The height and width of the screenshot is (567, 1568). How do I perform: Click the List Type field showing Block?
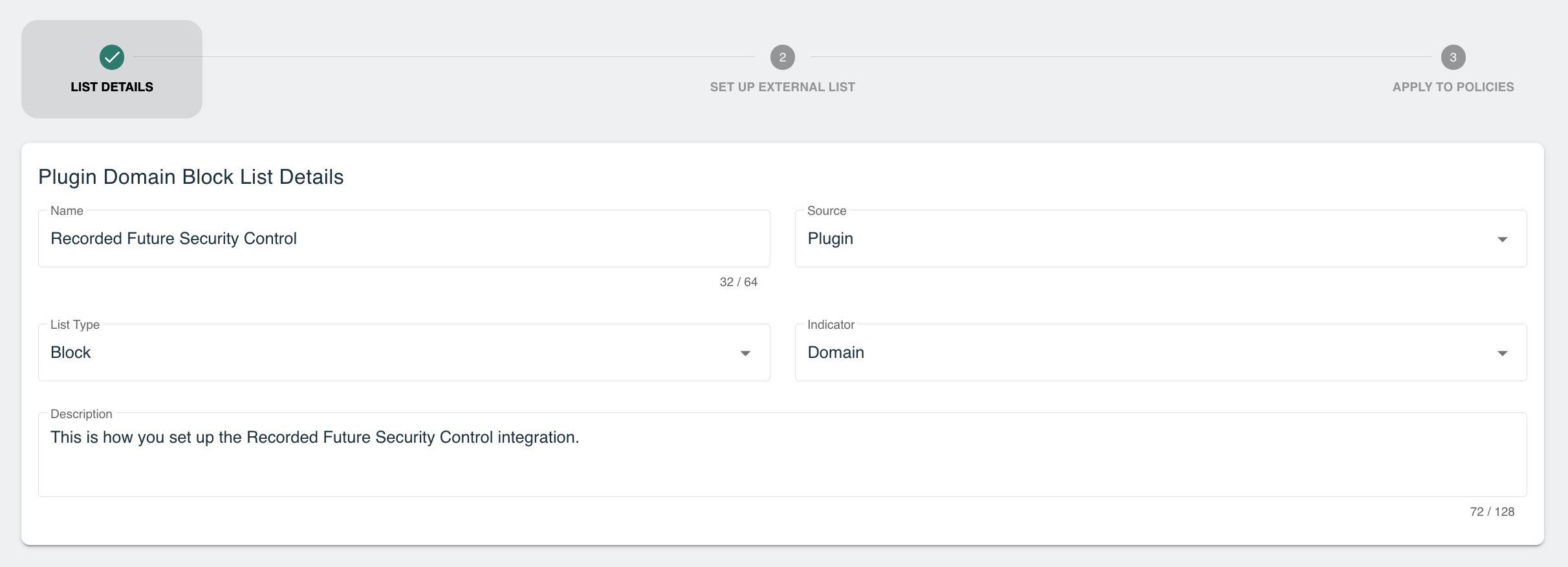404,352
